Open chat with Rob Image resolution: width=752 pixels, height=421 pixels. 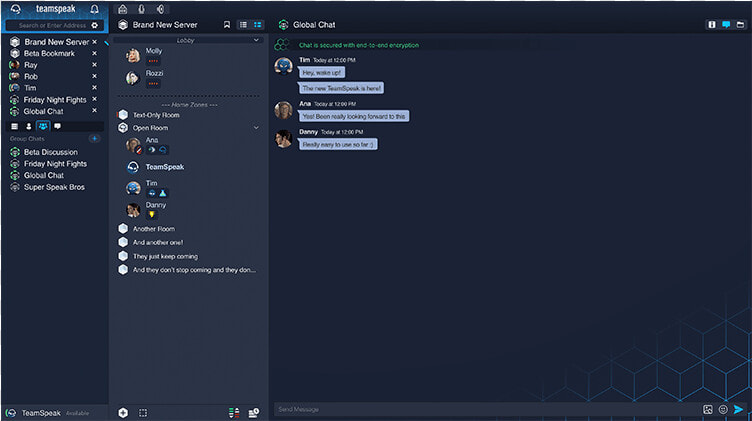pos(31,76)
